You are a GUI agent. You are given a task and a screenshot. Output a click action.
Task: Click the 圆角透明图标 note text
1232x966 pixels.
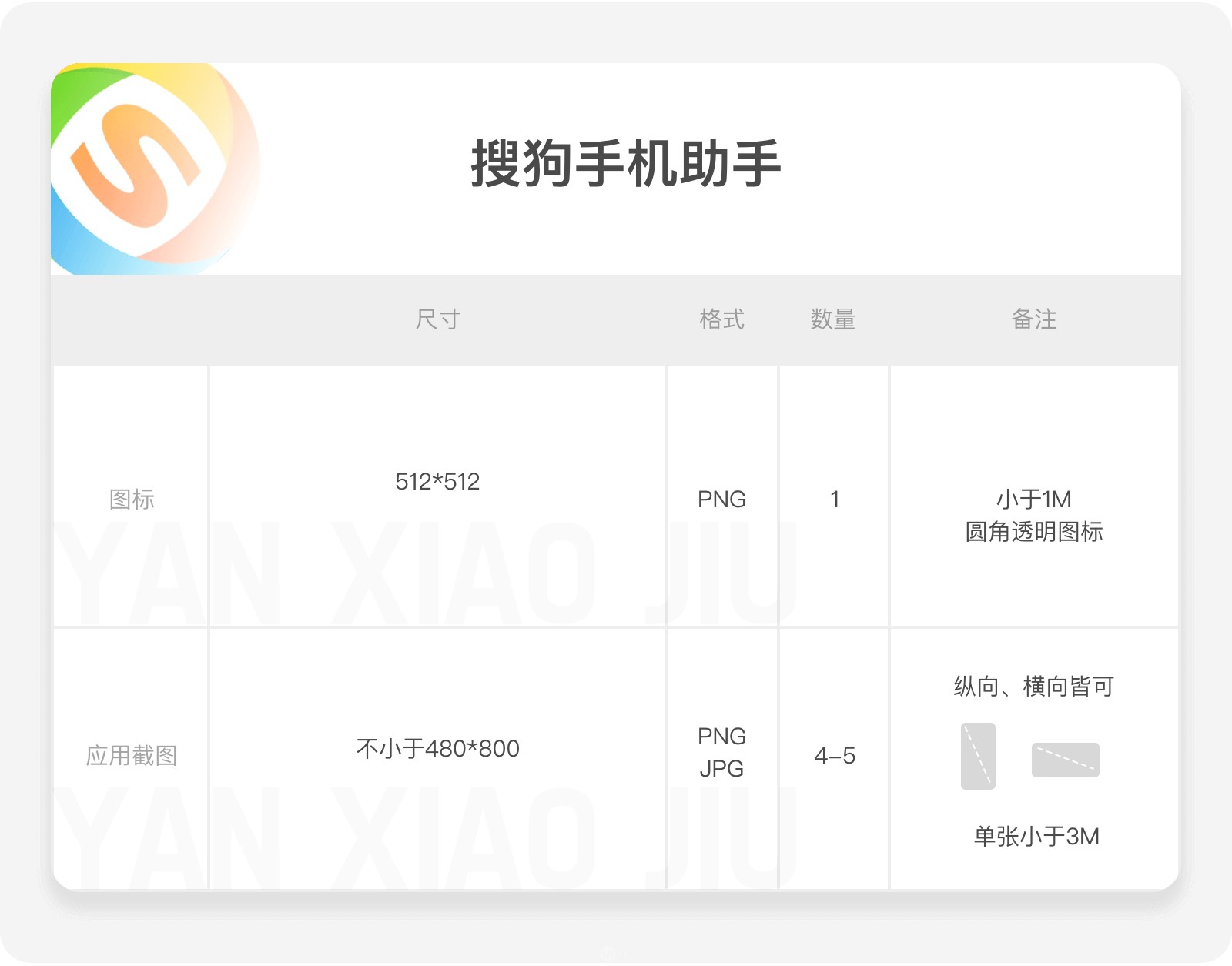click(x=1033, y=532)
